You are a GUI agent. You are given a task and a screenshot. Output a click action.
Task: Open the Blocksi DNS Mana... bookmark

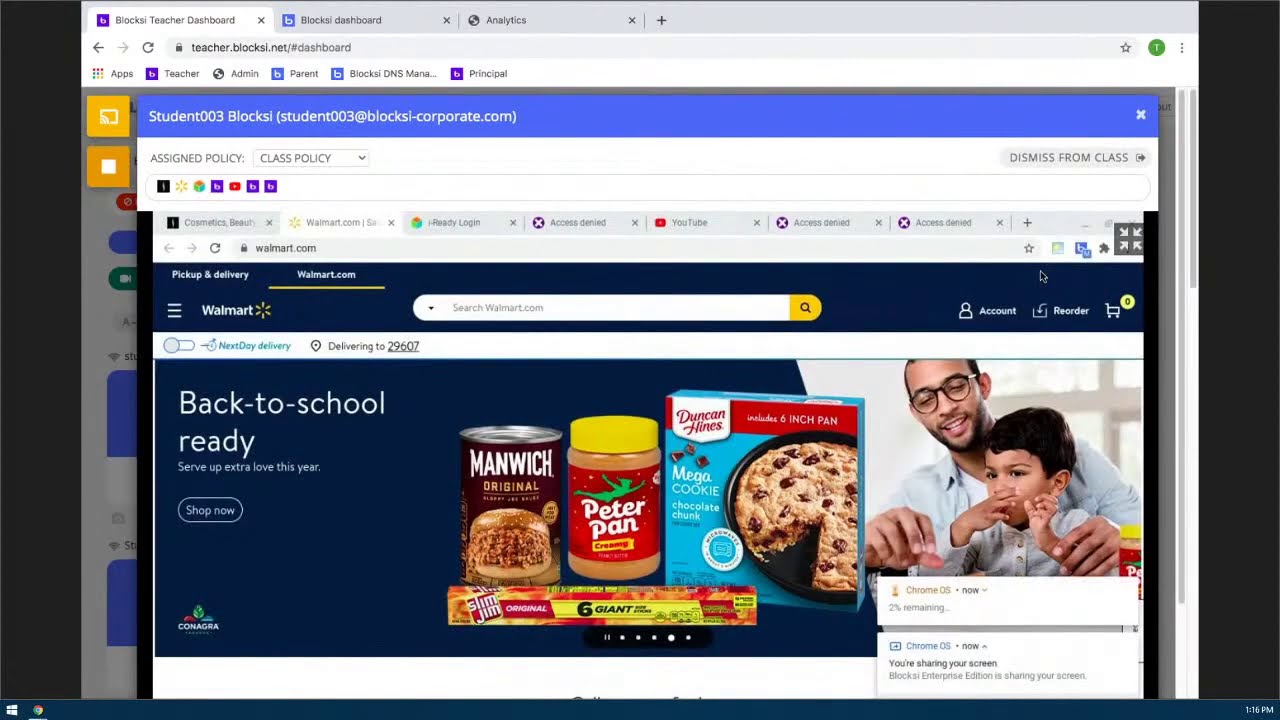point(384,74)
